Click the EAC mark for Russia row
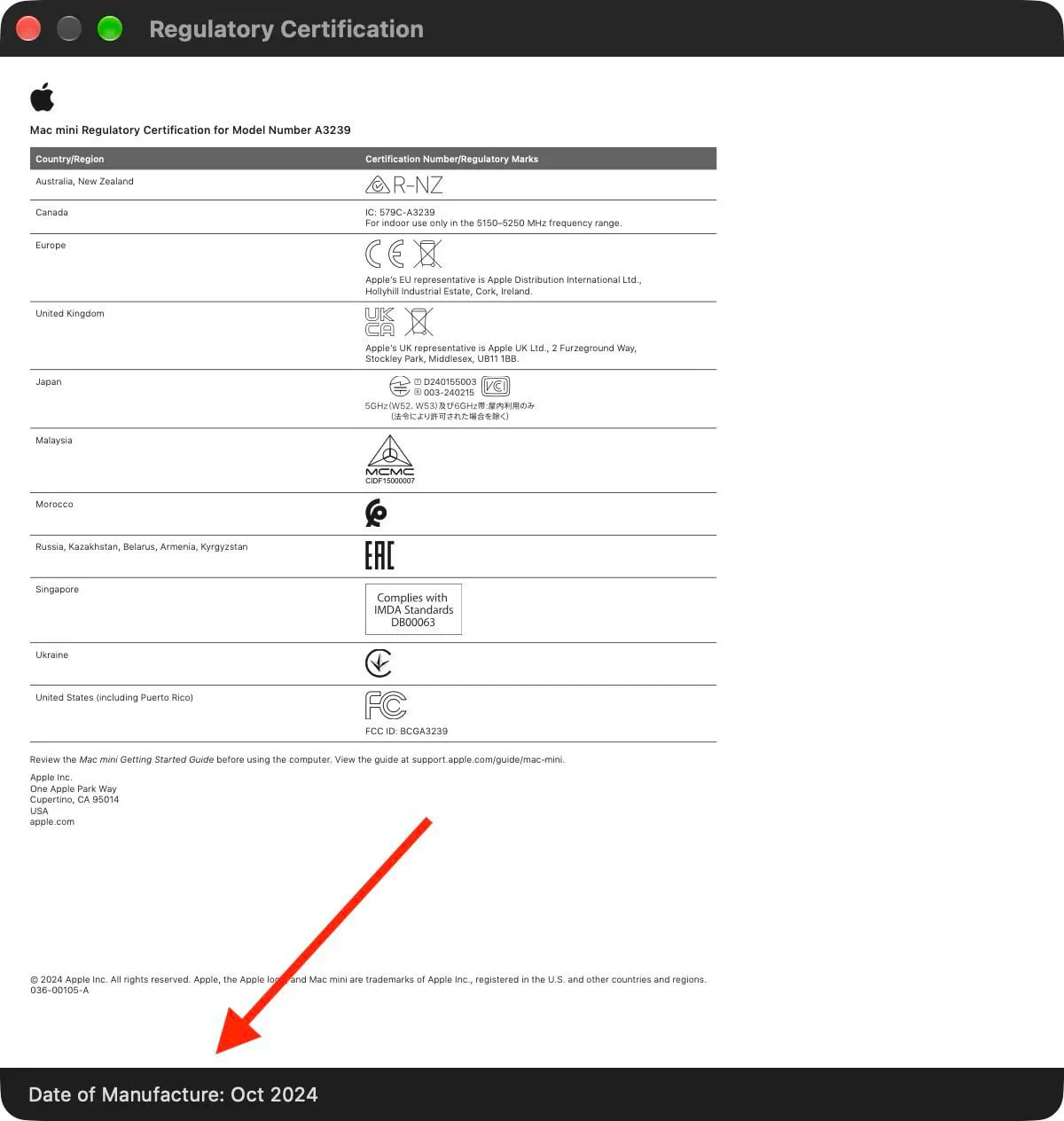Viewport: 1064px width, 1121px height. pos(379,556)
